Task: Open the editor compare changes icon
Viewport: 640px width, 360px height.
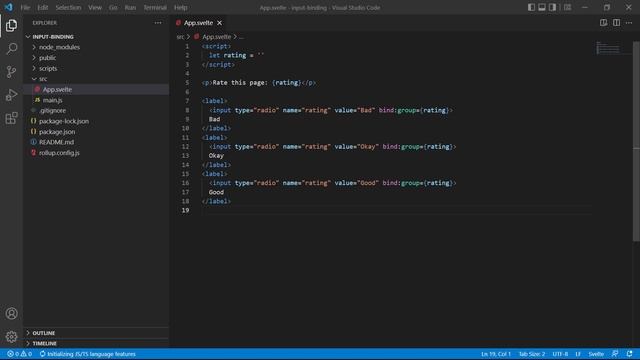Action: click(603, 23)
